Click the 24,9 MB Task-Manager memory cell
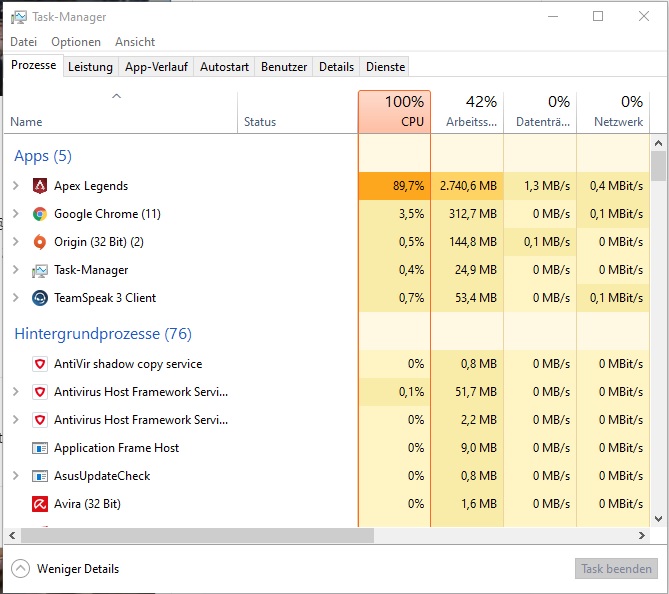669x594 pixels. click(467, 270)
